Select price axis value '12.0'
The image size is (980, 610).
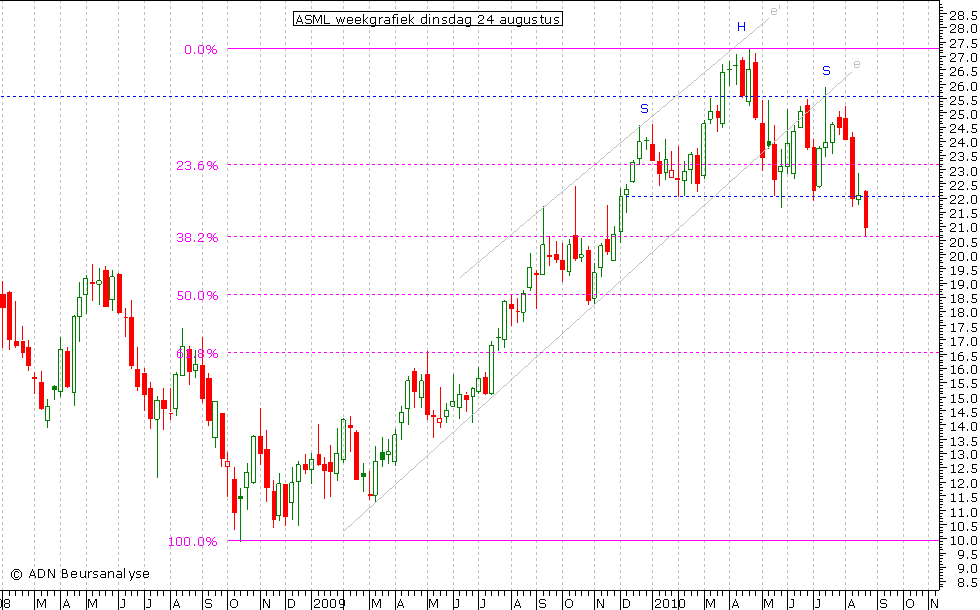pyautogui.click(x=963, y=483)
